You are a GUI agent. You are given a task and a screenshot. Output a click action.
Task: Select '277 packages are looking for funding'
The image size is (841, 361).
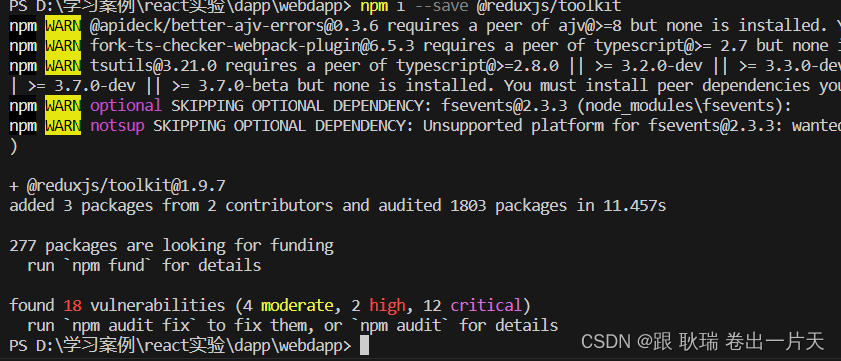point(172,246)
